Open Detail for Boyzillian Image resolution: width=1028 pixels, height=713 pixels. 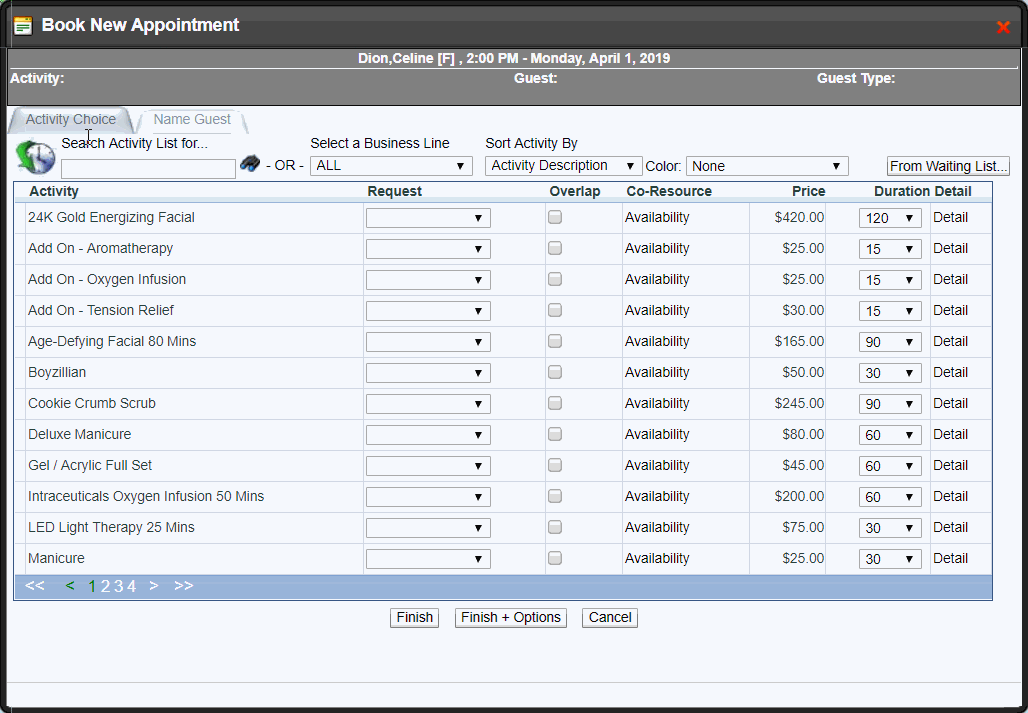click(x=951, y=372)
